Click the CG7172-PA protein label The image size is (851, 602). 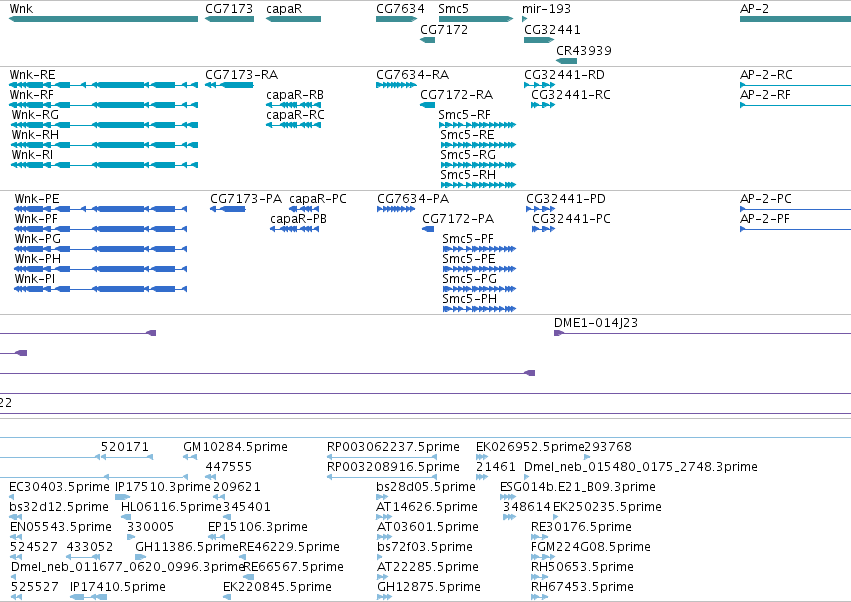(x=458, y=219)
